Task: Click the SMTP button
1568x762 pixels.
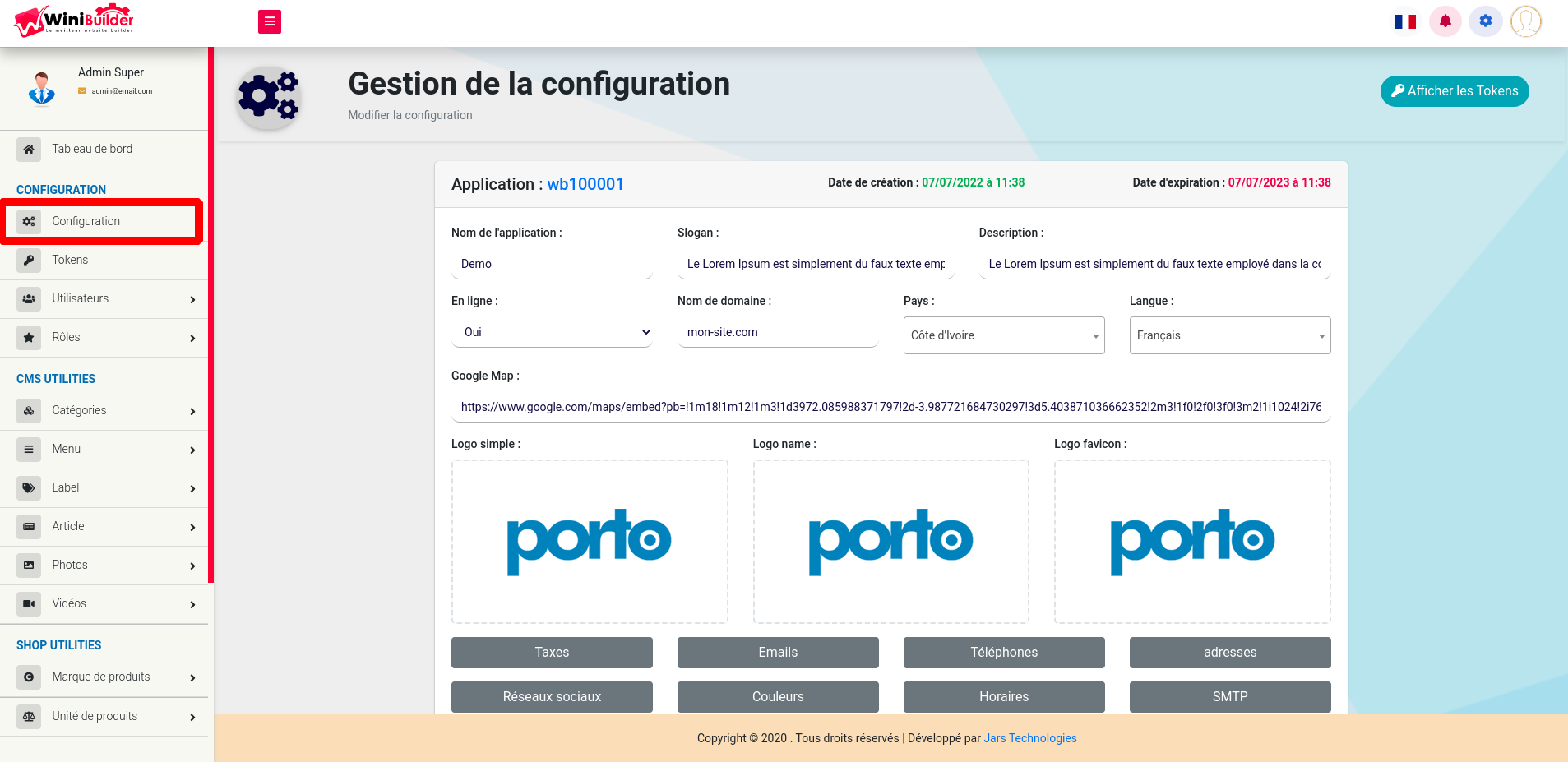Action: (x=1230, y=697)
